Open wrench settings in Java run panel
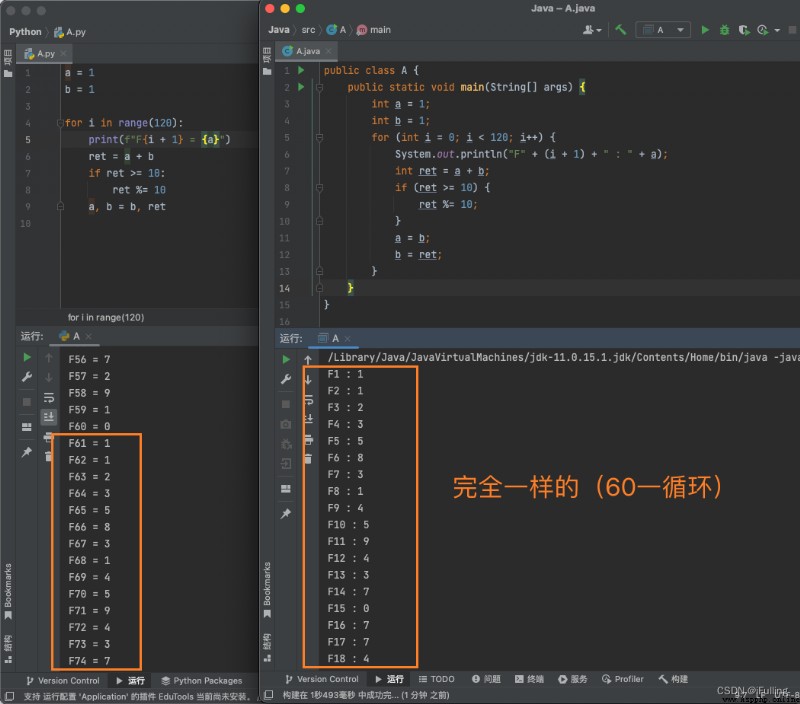This screenshot has width=800, height=704. [286, 379]
